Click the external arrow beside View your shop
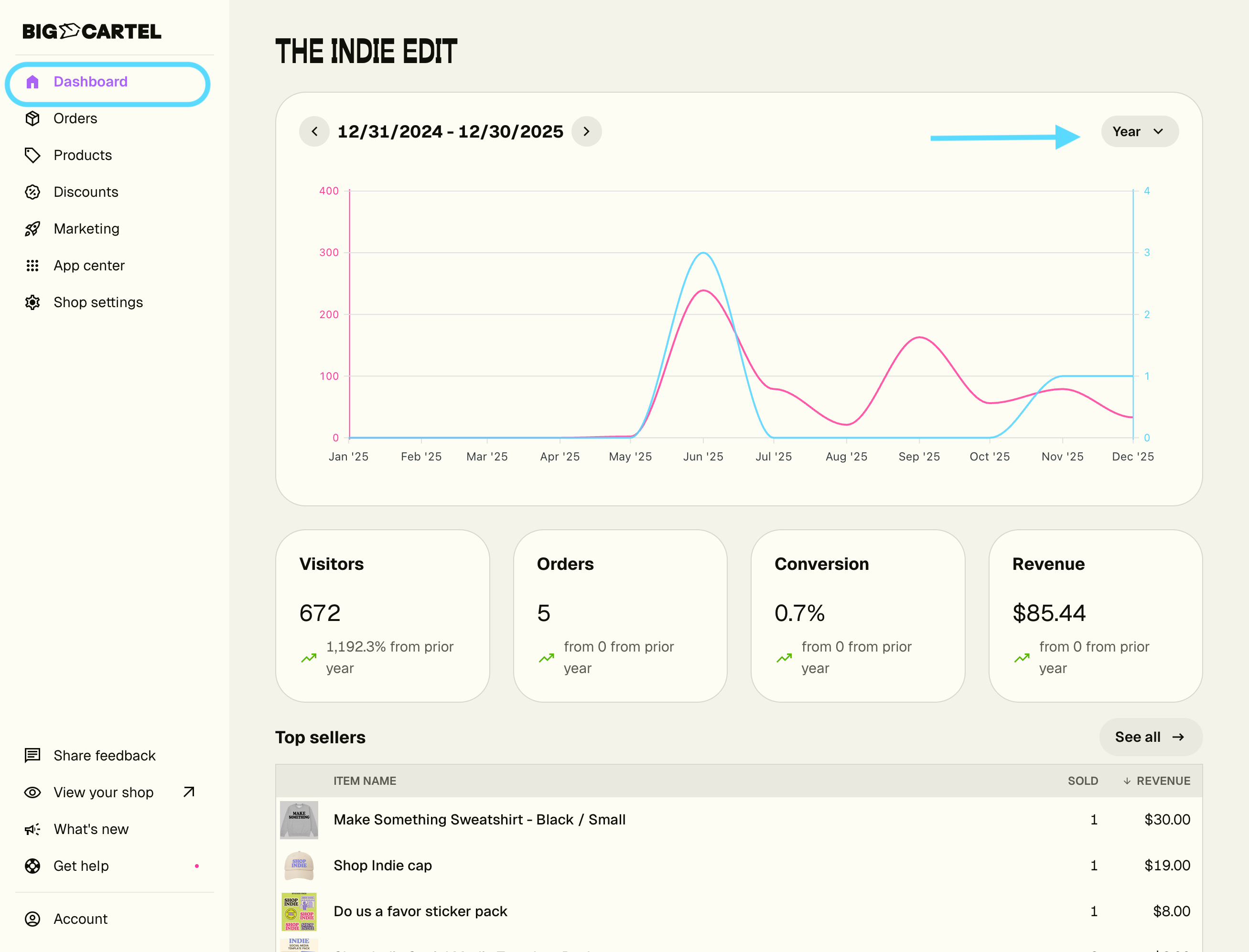The width and height of the screenshot is (1249, 952). [189, 792]
